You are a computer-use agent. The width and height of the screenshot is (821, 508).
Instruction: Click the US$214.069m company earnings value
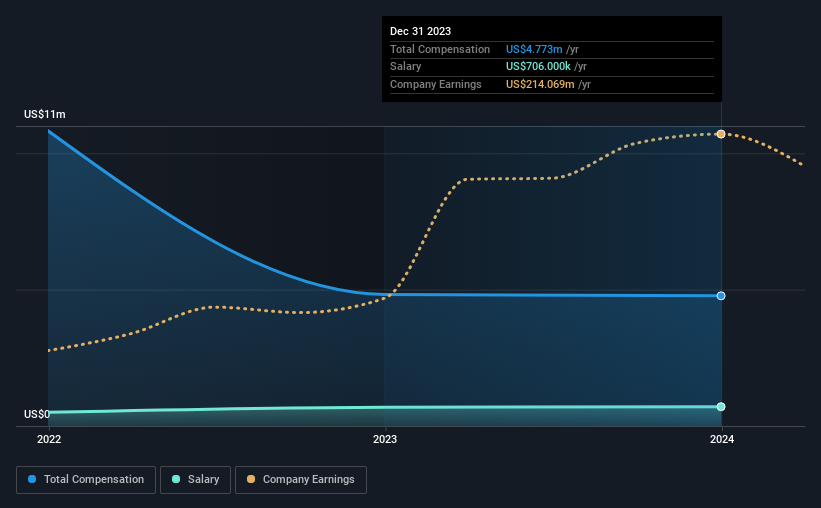pos(540,84)
